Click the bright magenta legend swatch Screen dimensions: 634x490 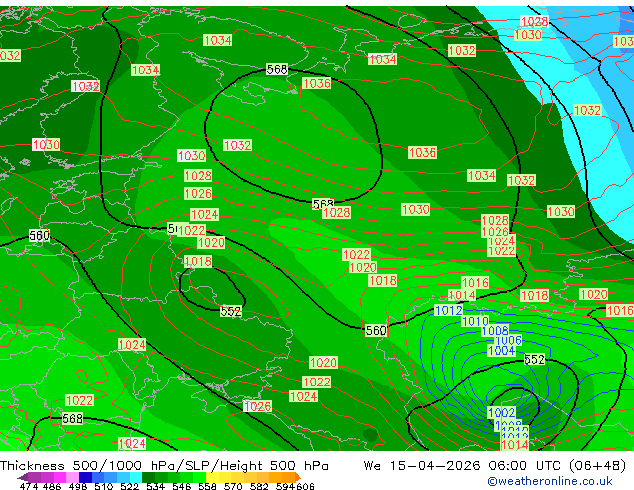pyautogui.click(x=60, y=477)
